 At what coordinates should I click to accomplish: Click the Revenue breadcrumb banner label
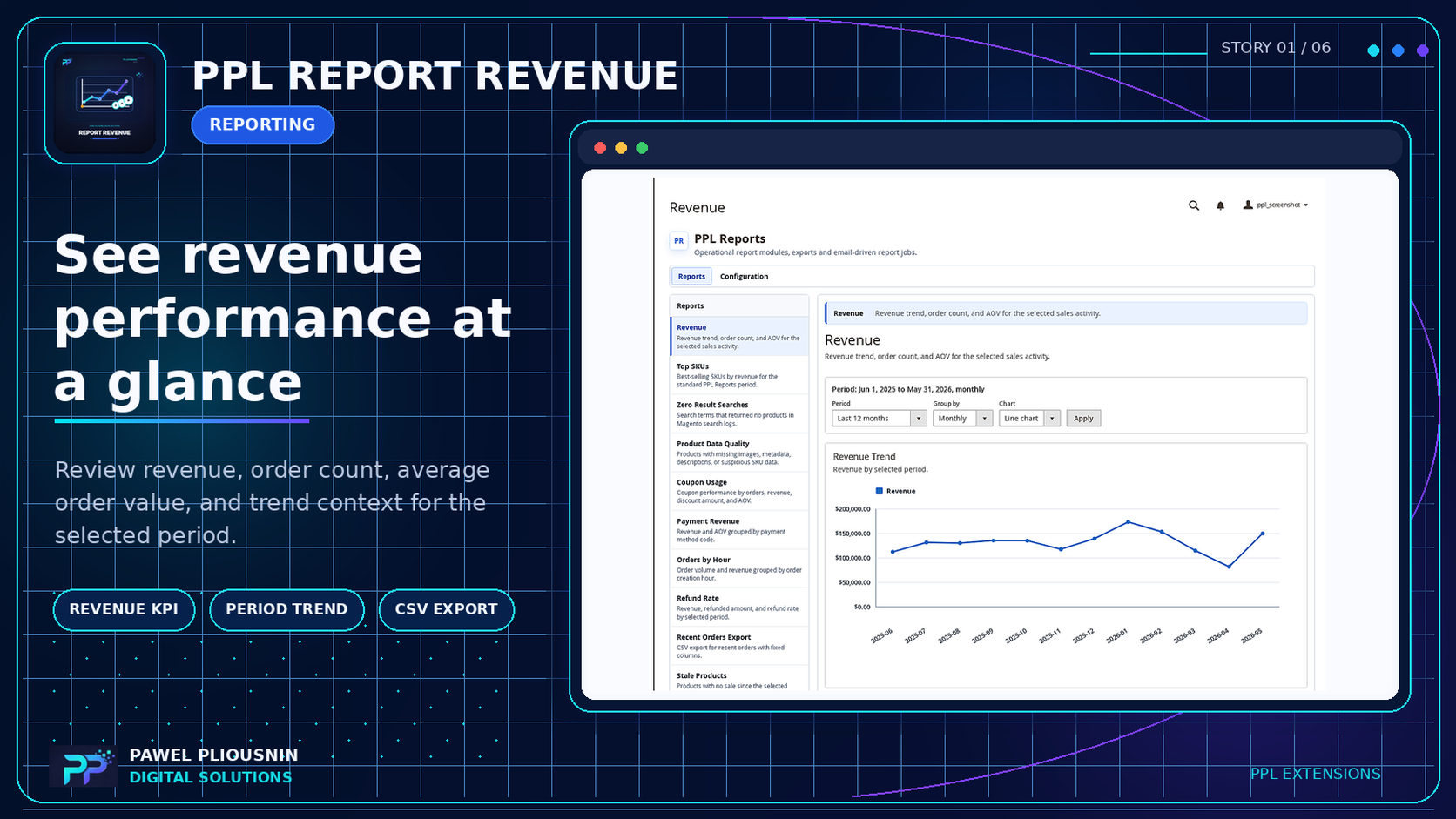(x=848, y=313)
